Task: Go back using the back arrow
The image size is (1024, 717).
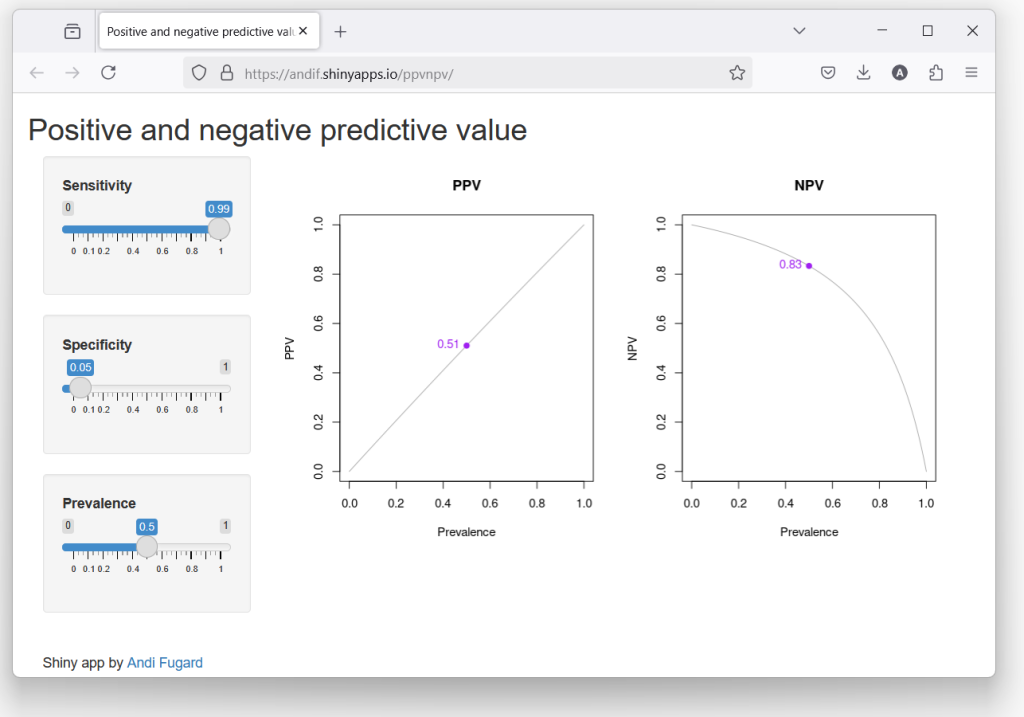Action: 37,72
